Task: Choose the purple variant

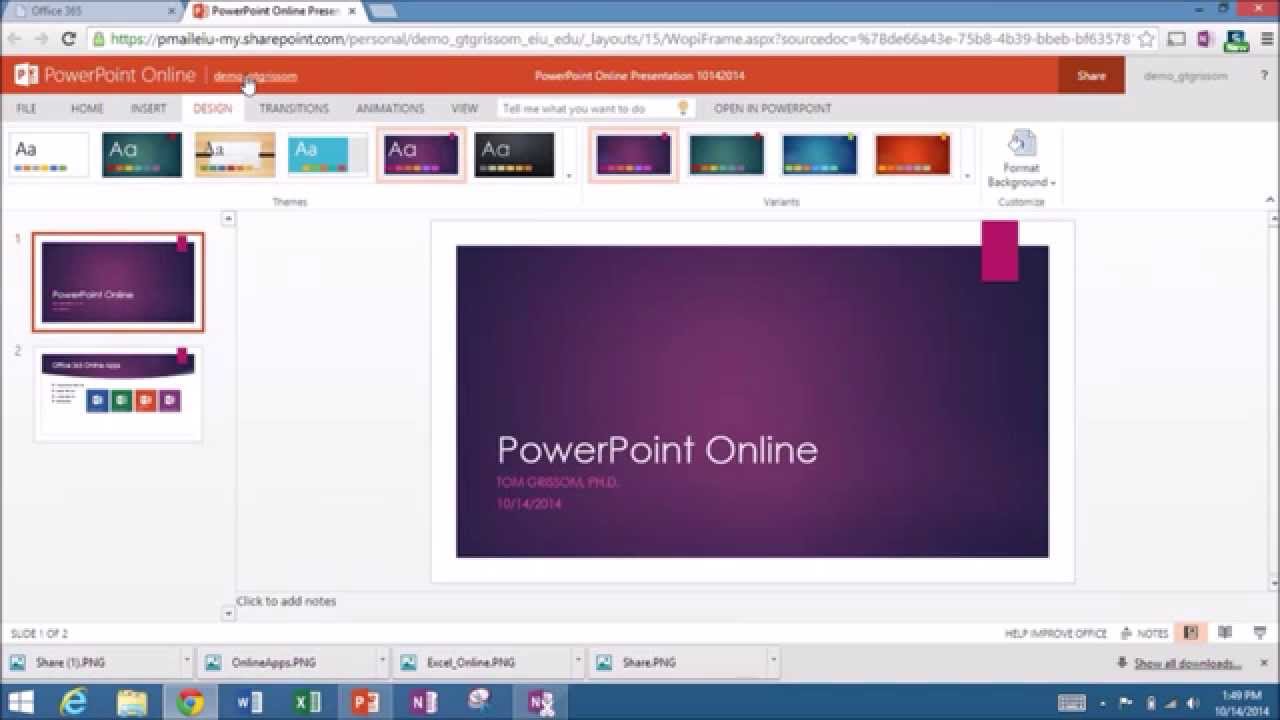Action: pyautogui.click(x=634, y=154)
